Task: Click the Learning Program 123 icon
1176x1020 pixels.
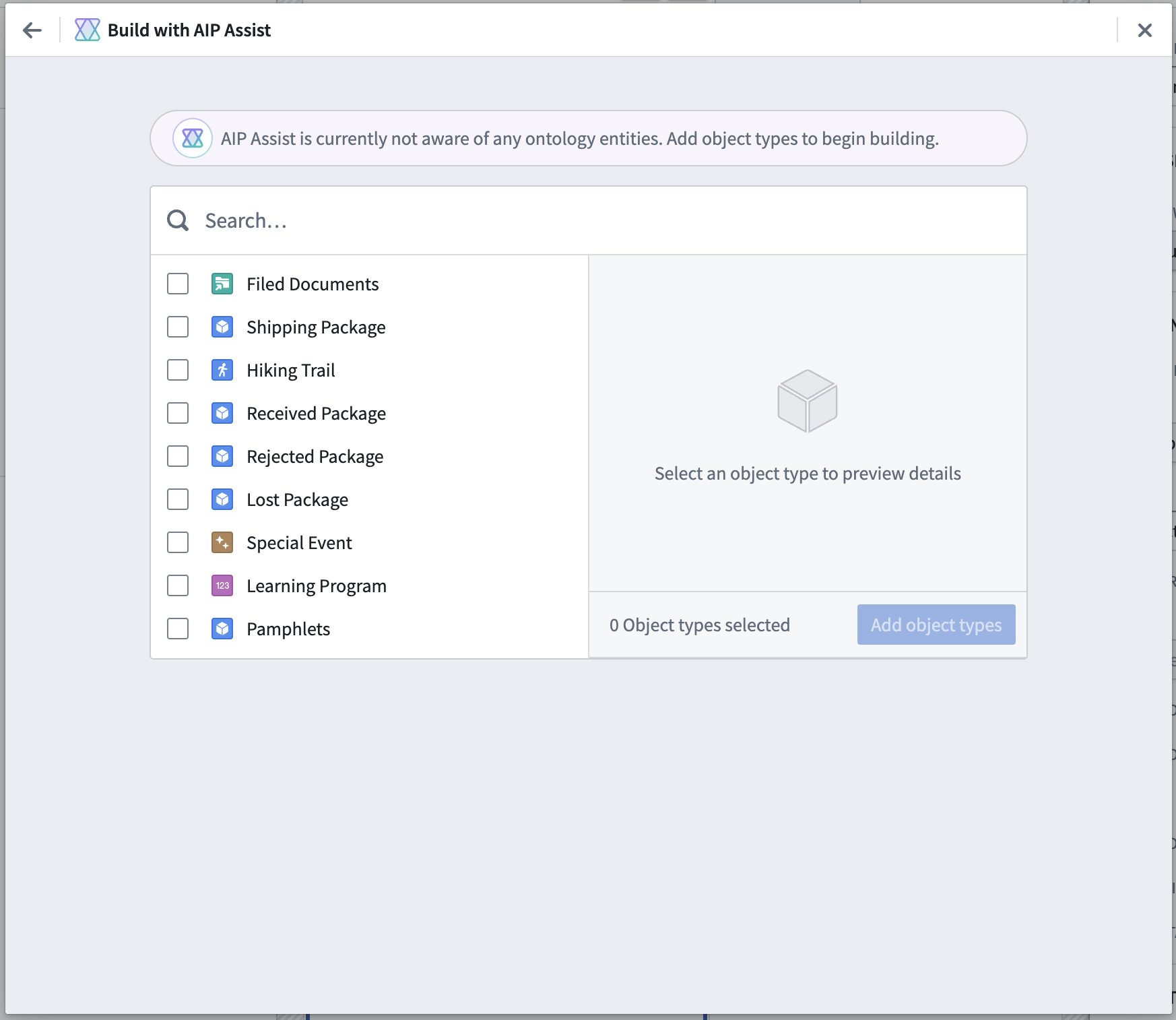Action: point(222,585)
